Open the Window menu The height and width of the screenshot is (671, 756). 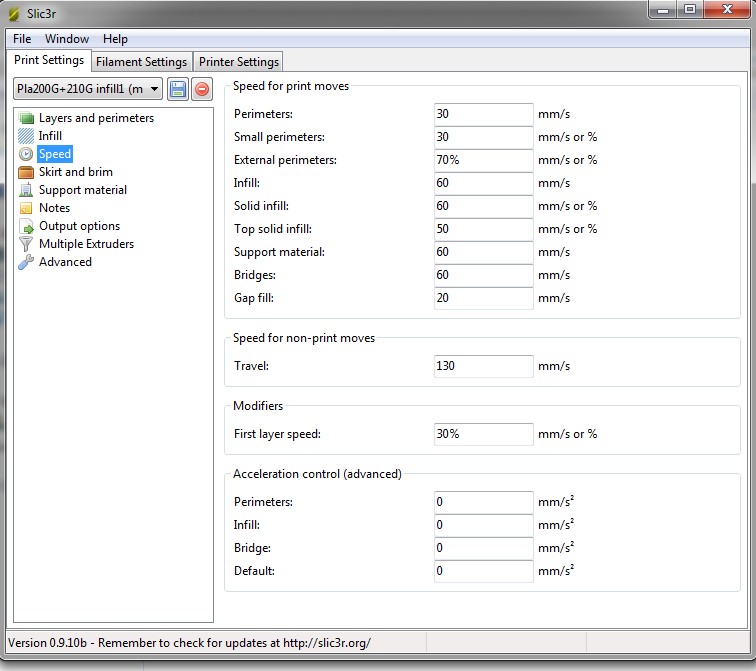pos(67,39)
